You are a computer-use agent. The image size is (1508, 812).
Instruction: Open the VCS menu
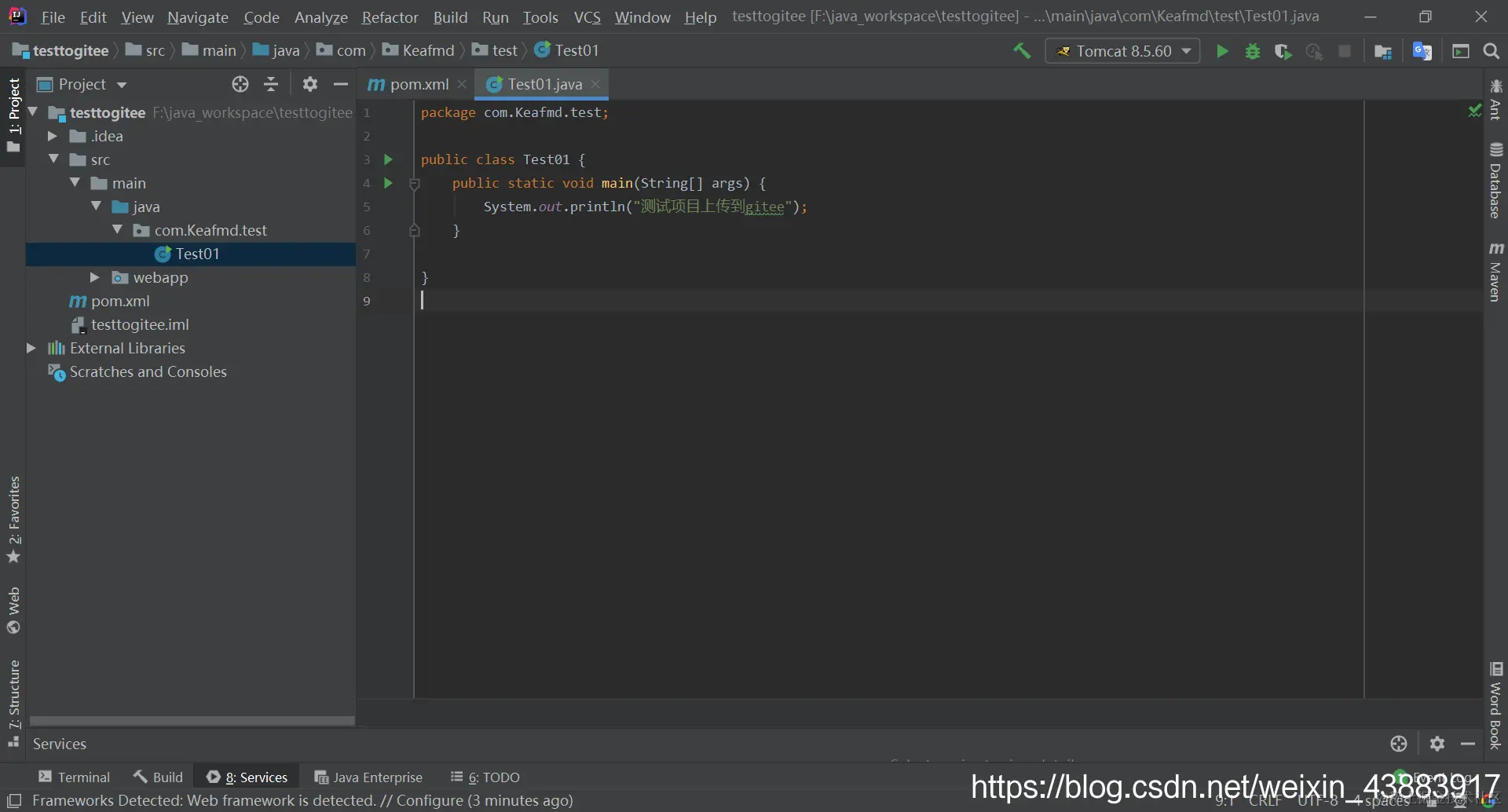[x=587, y=17]
